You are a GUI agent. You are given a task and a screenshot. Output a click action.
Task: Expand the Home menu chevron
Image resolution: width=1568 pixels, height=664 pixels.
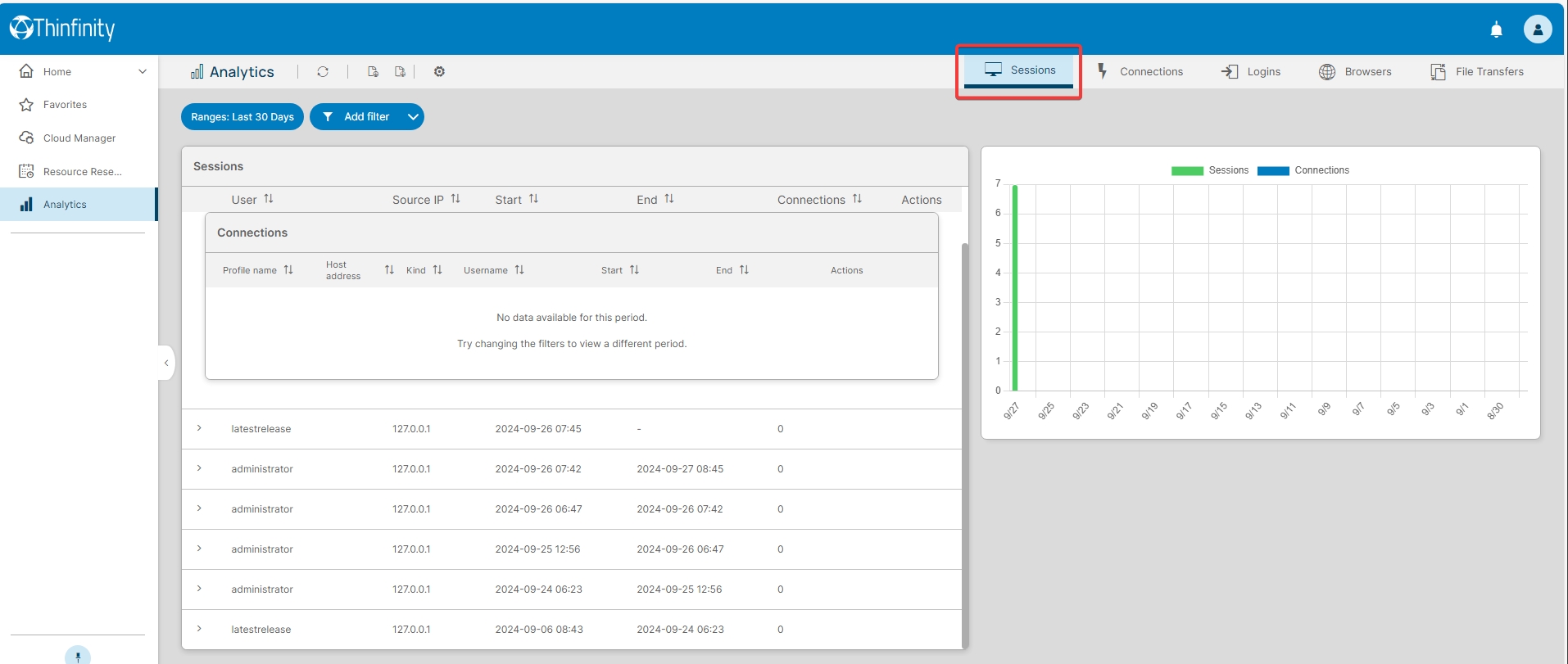click(143, 72)
